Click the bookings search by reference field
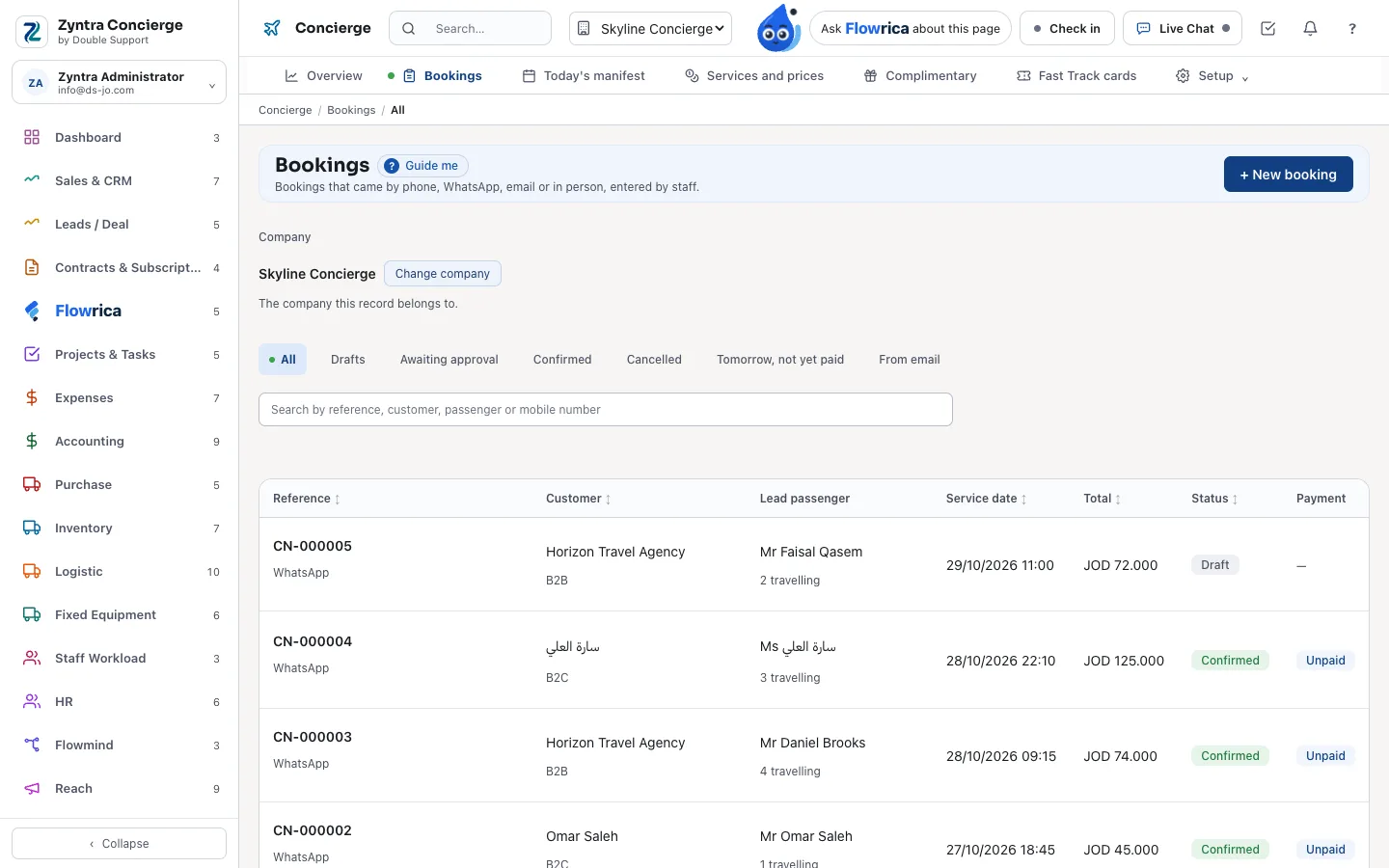 coord(606,410)
